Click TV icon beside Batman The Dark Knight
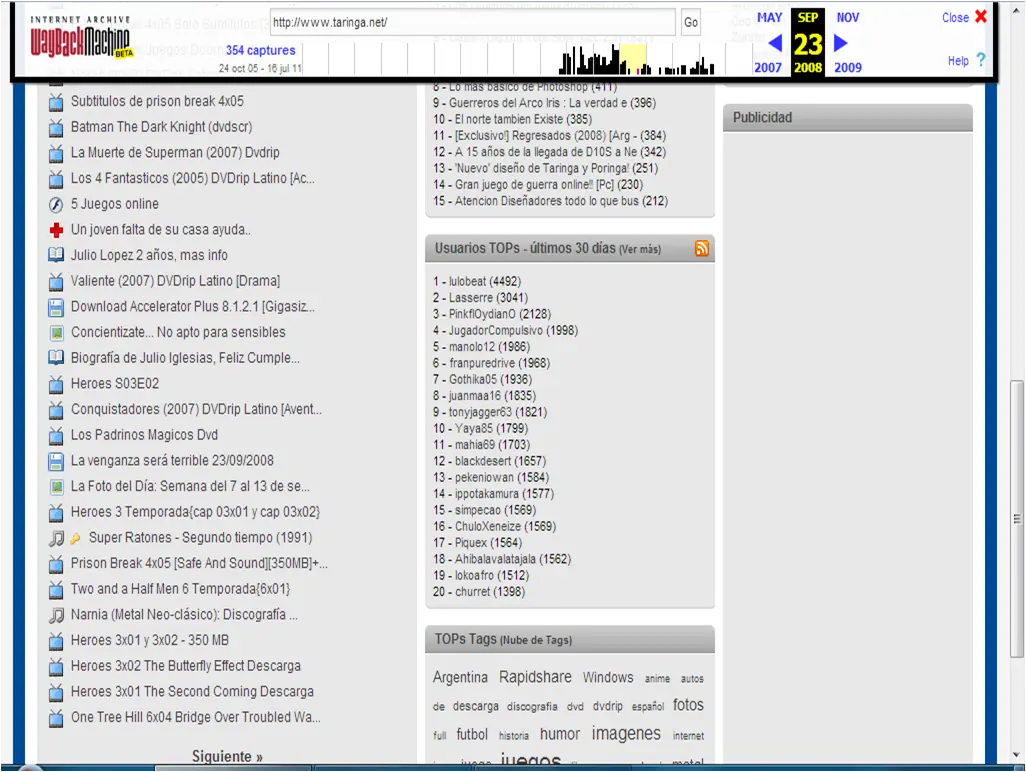 point(56,128)
